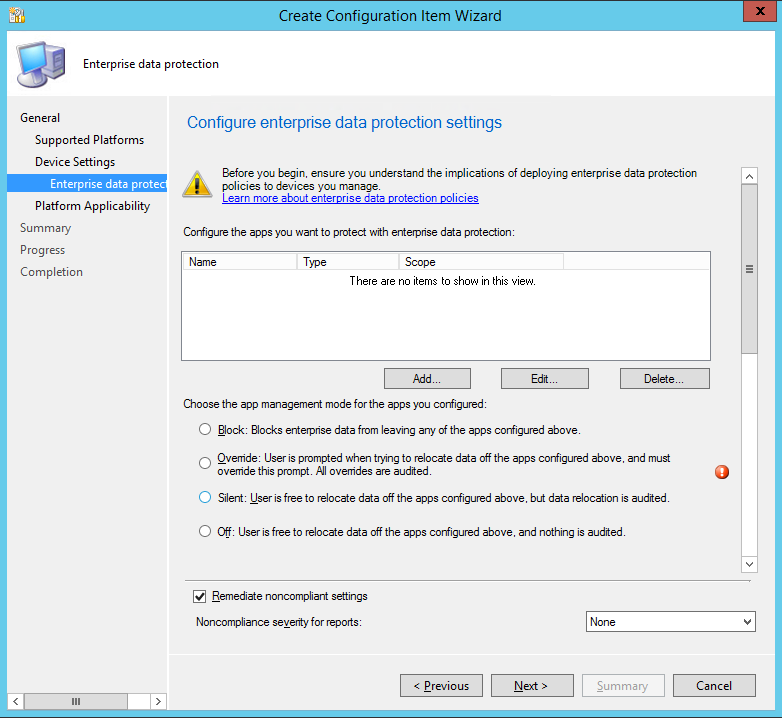Click the wizard title bar app icon

17,15
